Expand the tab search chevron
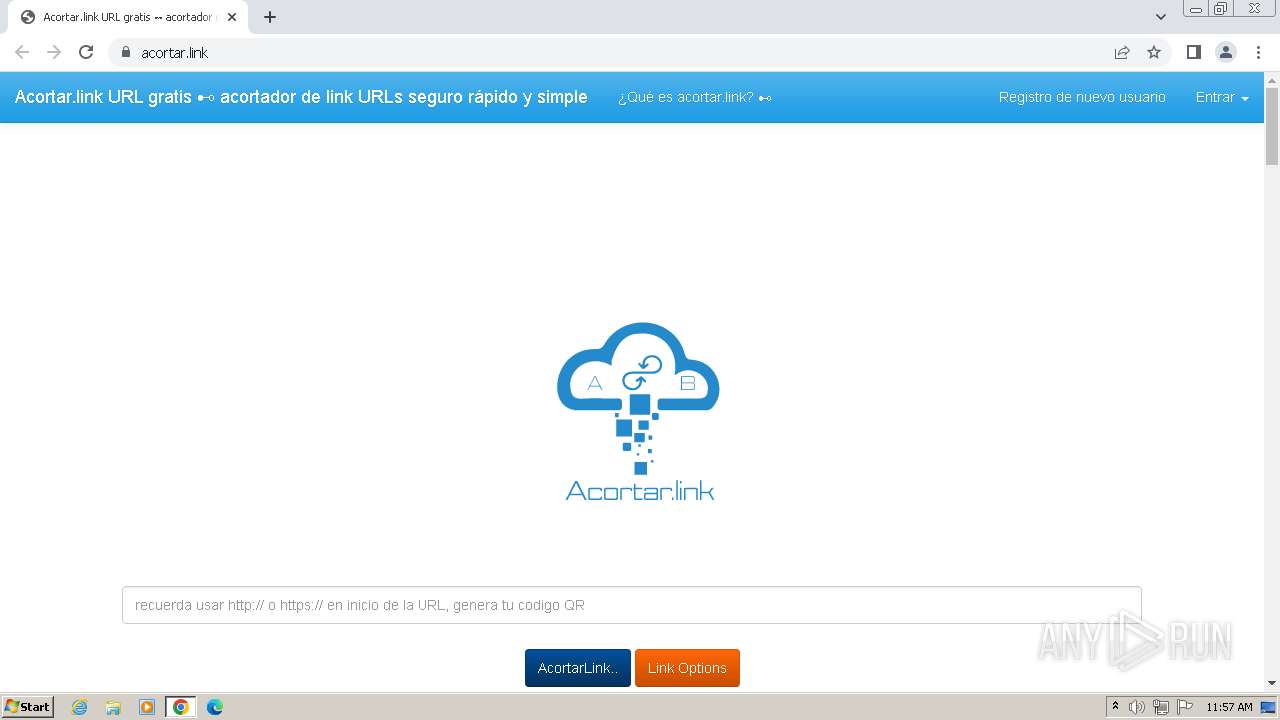Screen dimensions: 1280x720 (x=1160, y=17)
